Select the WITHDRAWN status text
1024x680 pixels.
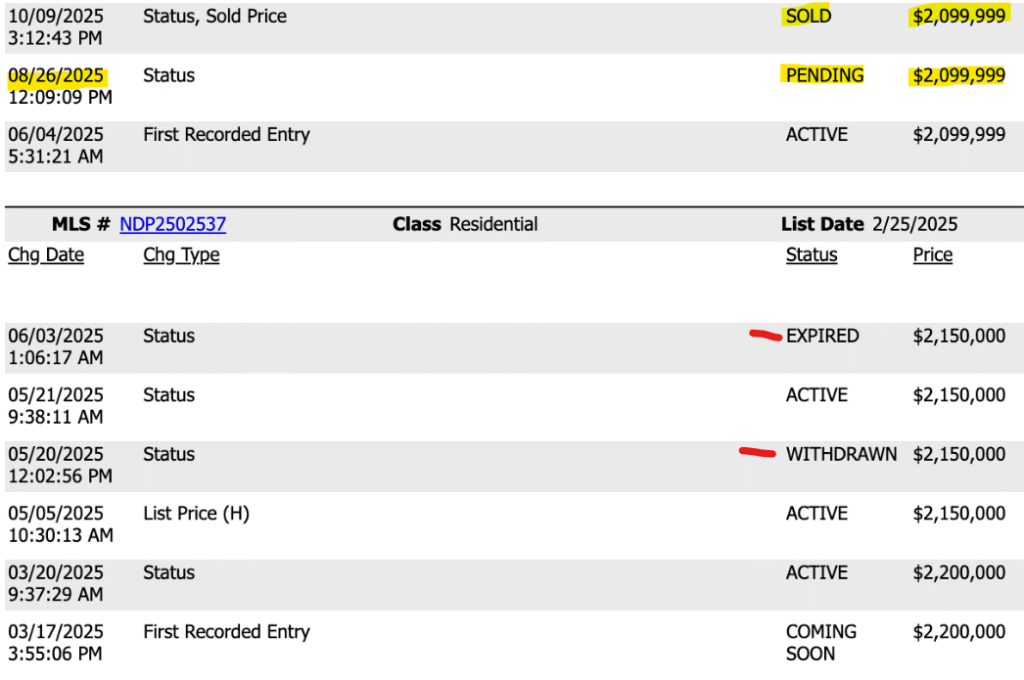pos(841,454)
